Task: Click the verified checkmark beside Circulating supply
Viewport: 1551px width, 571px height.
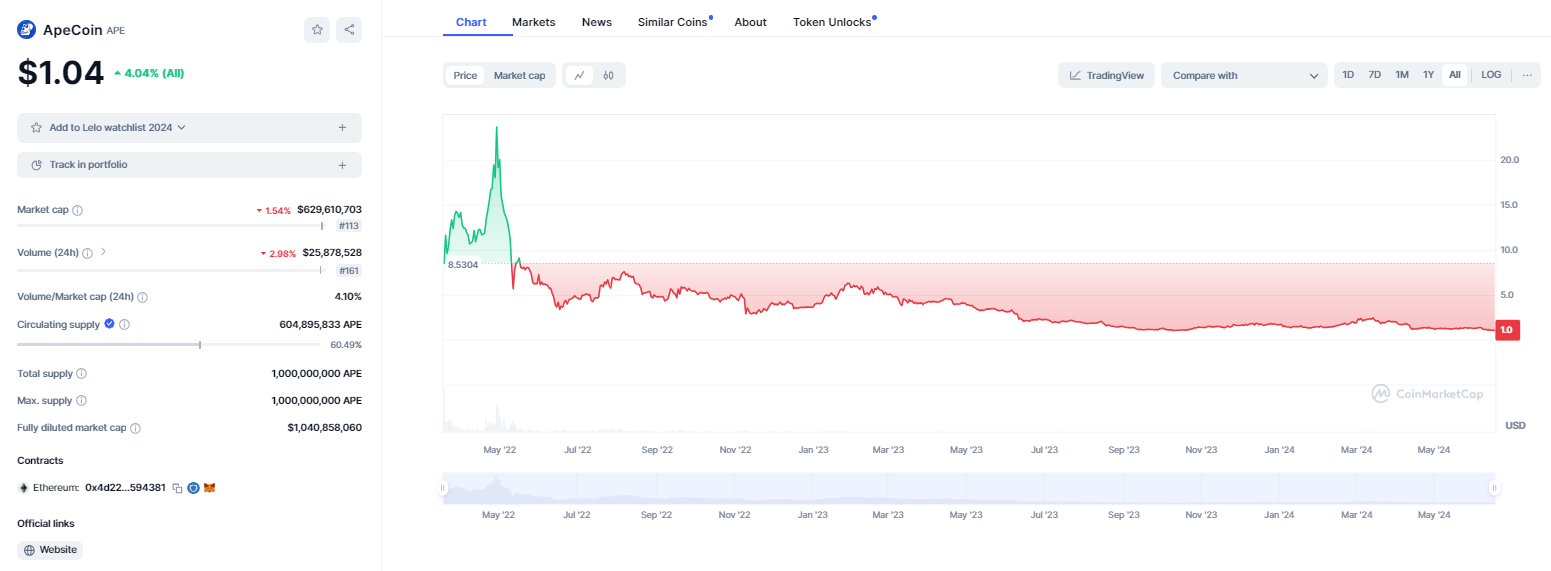Action: click(x=109, y=324)
